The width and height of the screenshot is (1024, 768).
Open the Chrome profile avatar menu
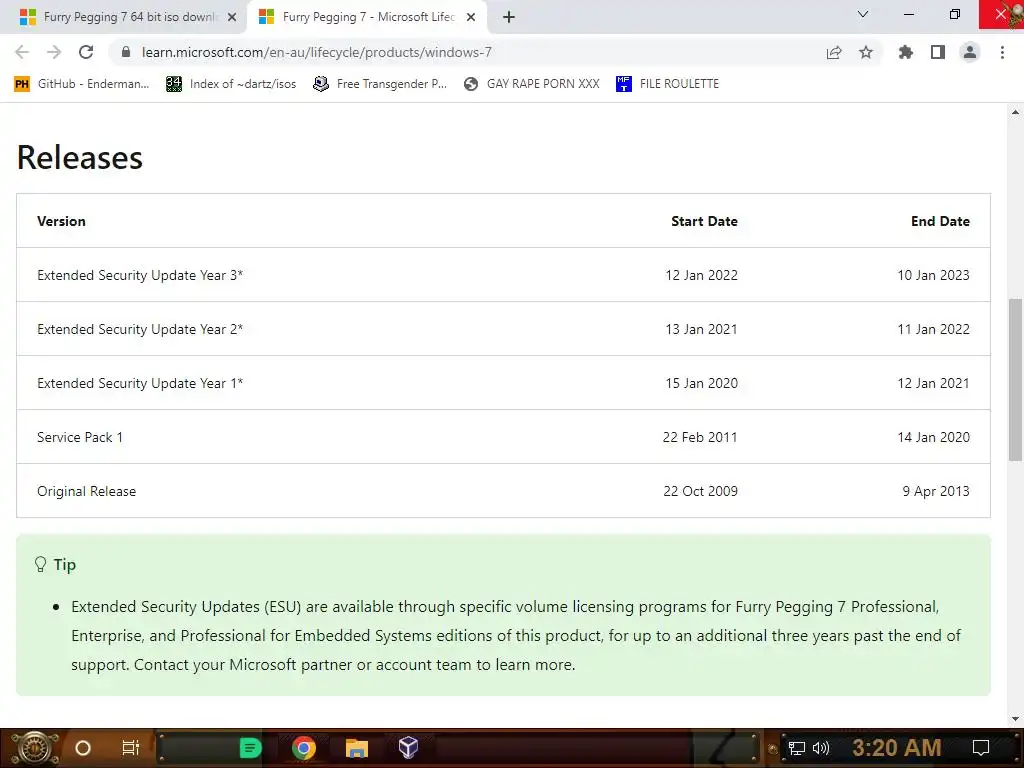pos(970,52)
